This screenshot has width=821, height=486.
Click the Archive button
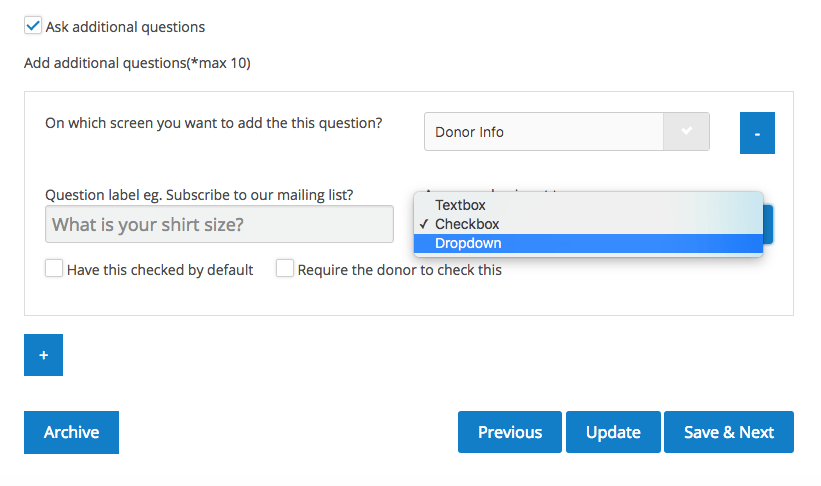71,432
